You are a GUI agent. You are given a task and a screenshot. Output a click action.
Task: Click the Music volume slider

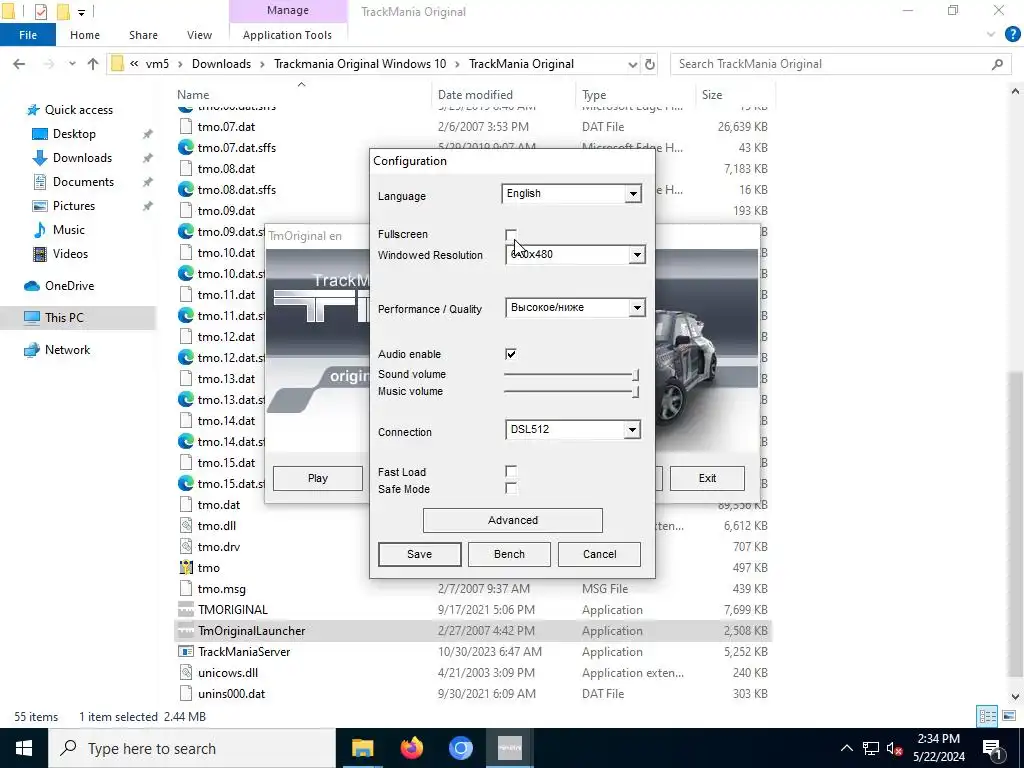571,392
